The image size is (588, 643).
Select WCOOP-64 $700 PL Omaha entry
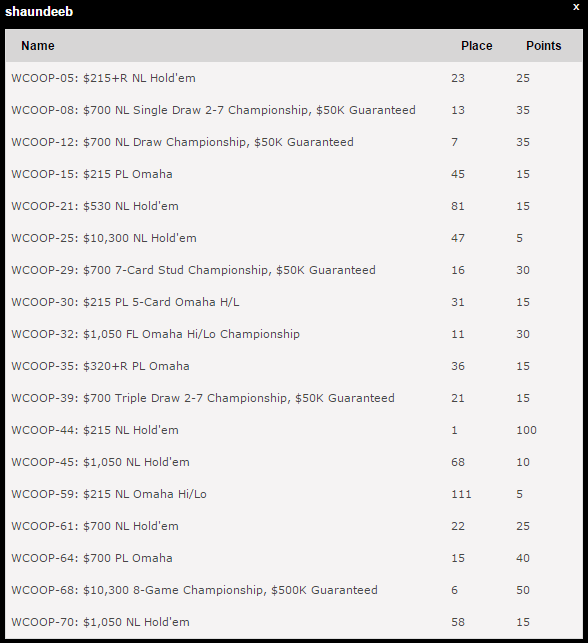pos(294,558)
